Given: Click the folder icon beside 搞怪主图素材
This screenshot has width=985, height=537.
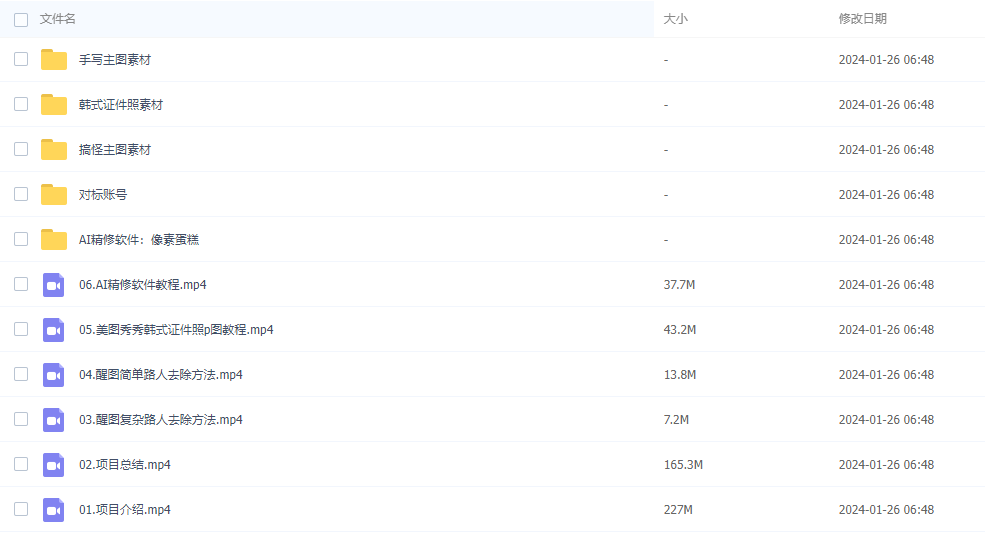Looking at the screenshot, I should (54, 150).
